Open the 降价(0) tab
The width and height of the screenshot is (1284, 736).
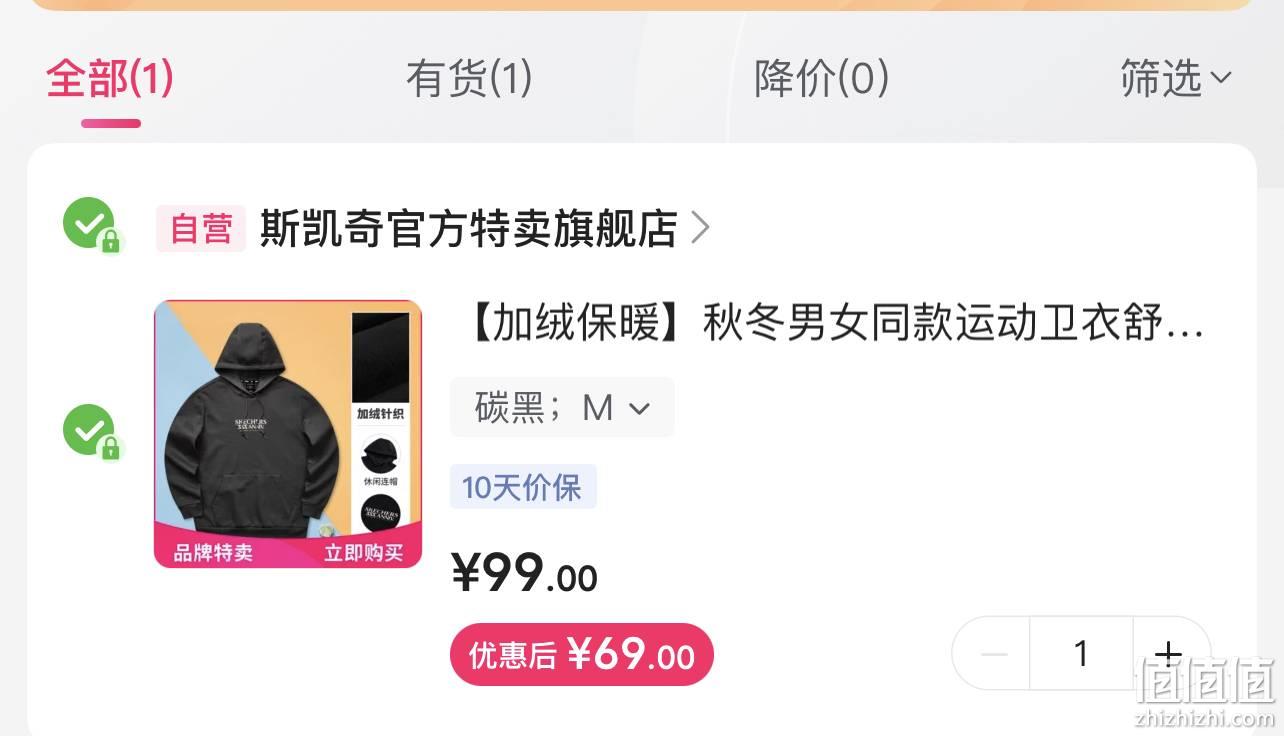click(x=821, y=78)
